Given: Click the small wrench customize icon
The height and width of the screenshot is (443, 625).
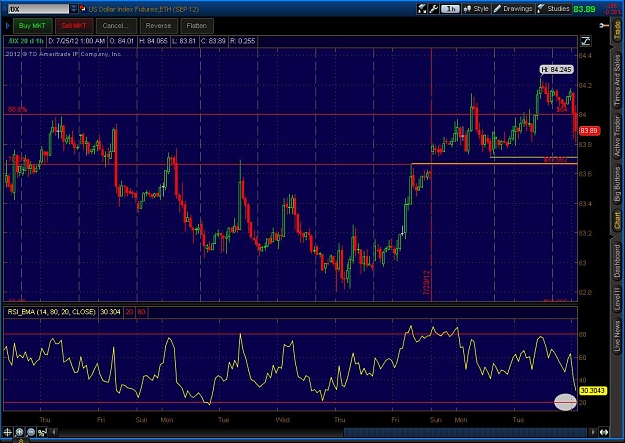Looking at the screenshot, I should (603, 26).
